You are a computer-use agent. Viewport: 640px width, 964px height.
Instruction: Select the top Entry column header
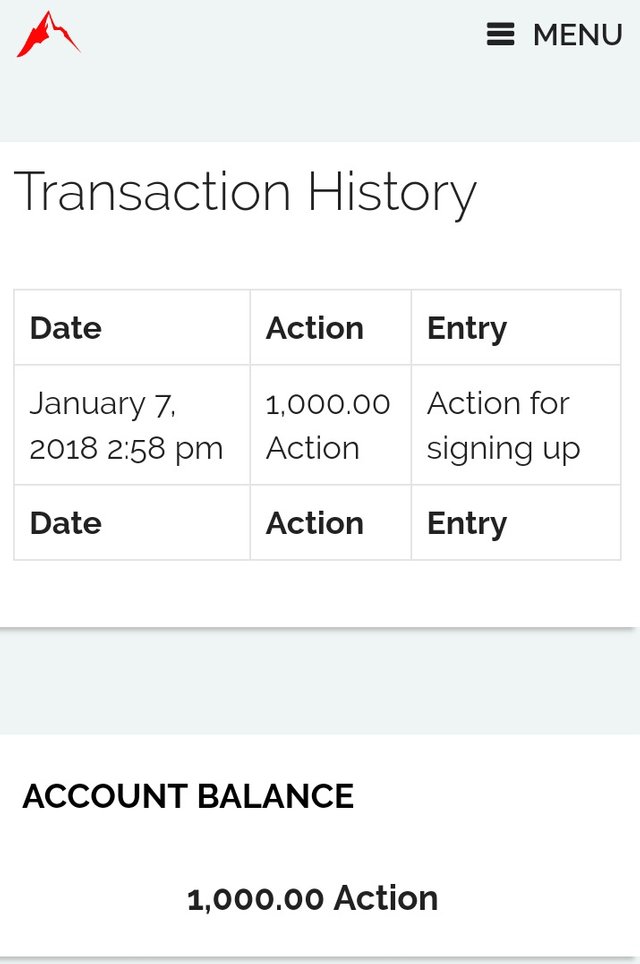pos(466,328)
